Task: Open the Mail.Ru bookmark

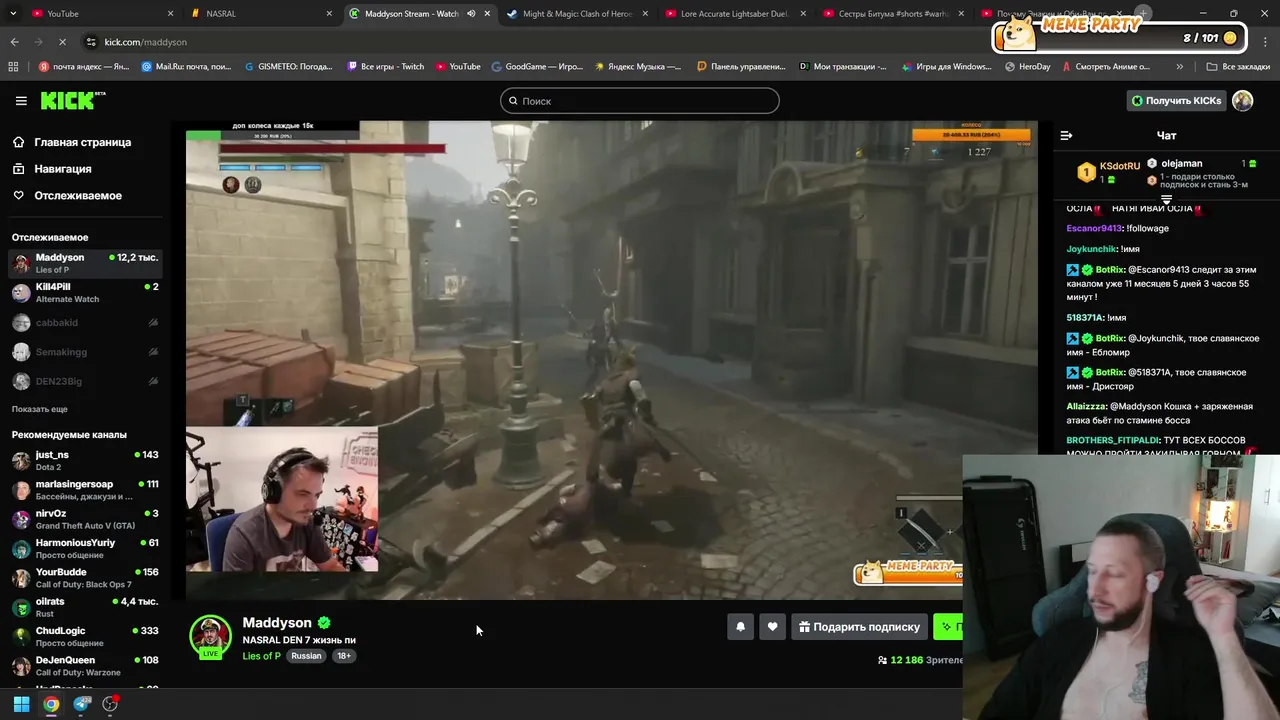Action: click(x=186, y=67)
